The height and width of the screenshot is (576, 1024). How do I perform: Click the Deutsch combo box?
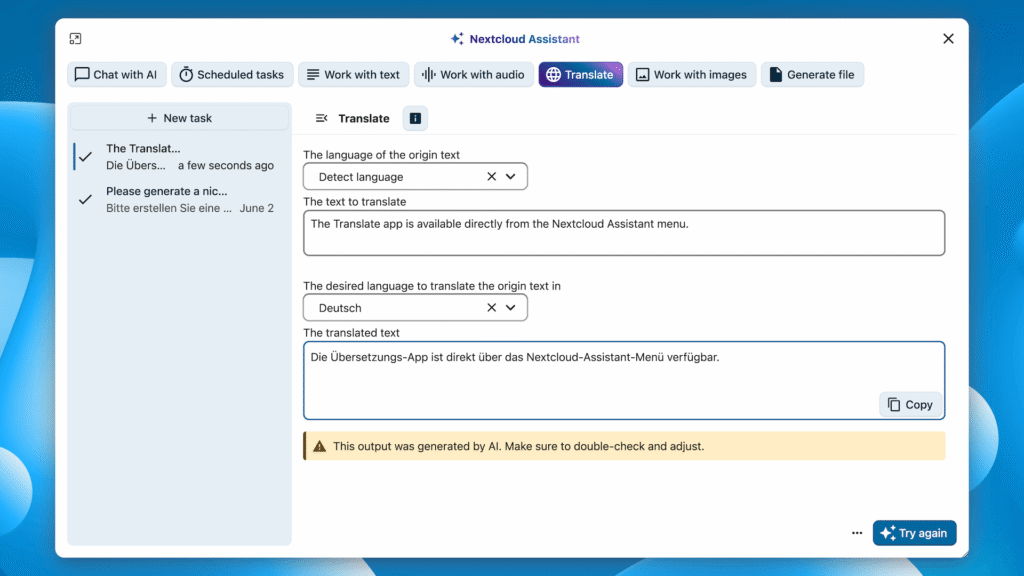(415, 308)
